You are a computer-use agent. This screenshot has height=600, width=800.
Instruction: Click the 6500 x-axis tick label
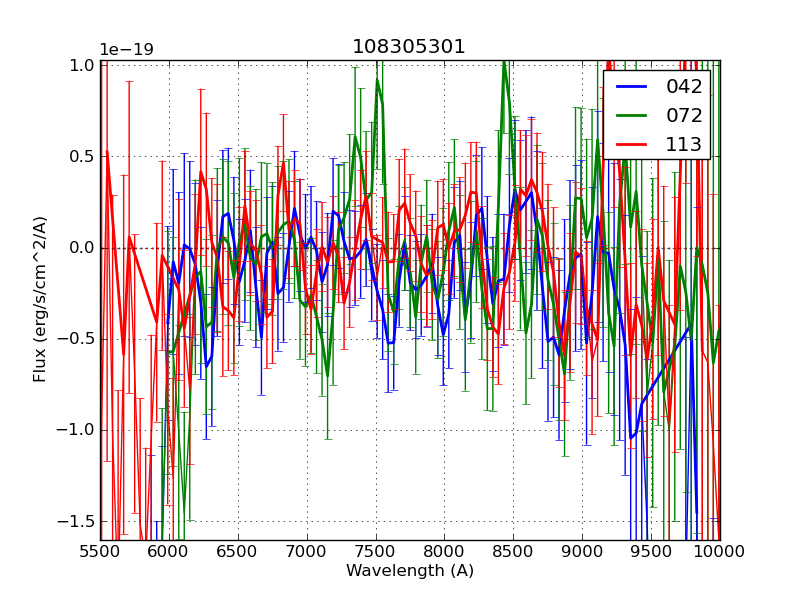pyautogui.click(x=238, y=551)
